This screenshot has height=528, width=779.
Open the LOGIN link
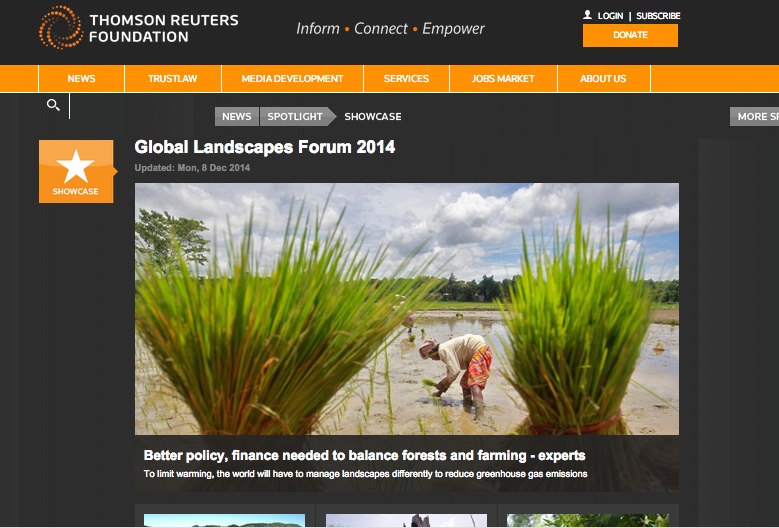click(610, 16)
